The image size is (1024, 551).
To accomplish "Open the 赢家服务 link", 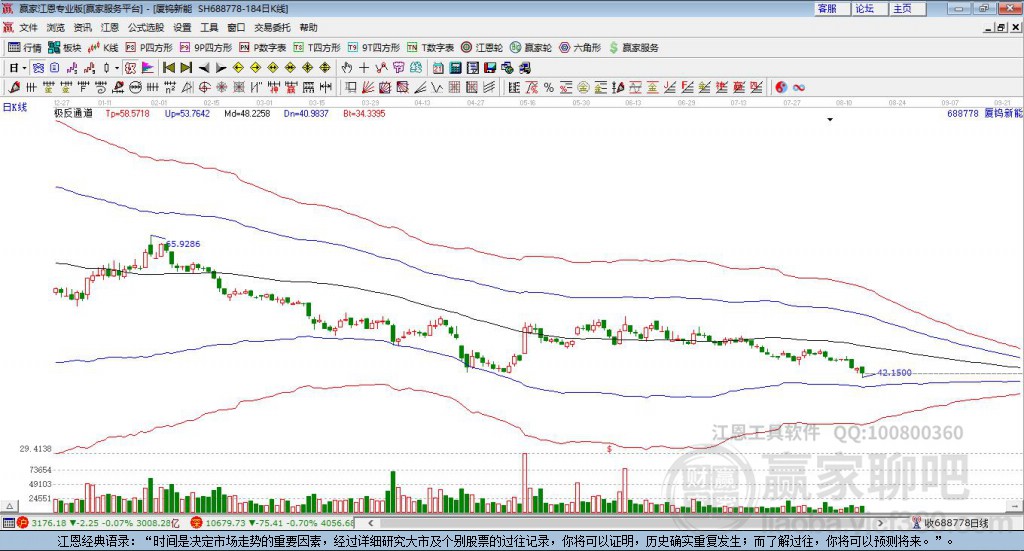I will (x=633, y=48).
